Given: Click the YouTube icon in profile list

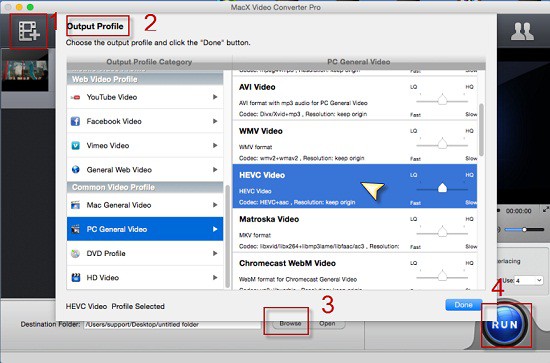Looking at the screenshot, I should click(75, 97).
